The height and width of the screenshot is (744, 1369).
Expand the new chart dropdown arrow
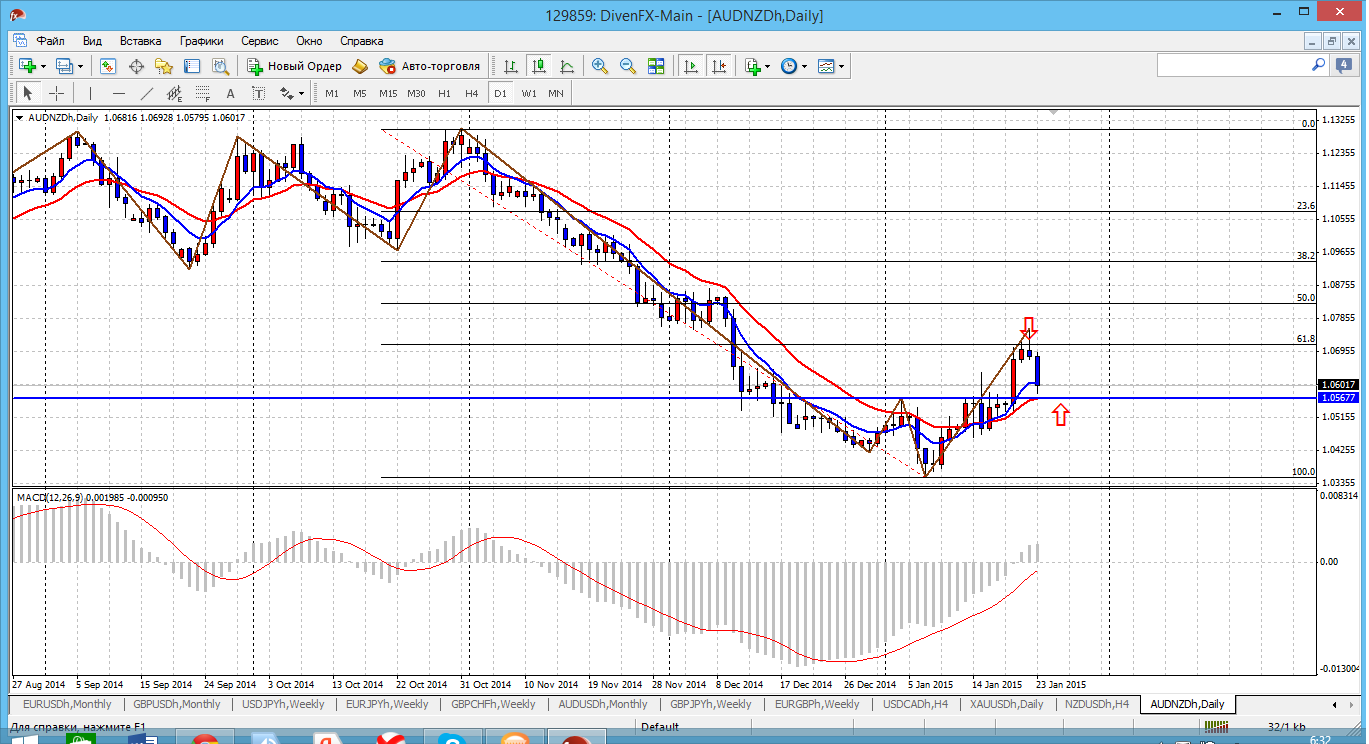click(41, 66)
